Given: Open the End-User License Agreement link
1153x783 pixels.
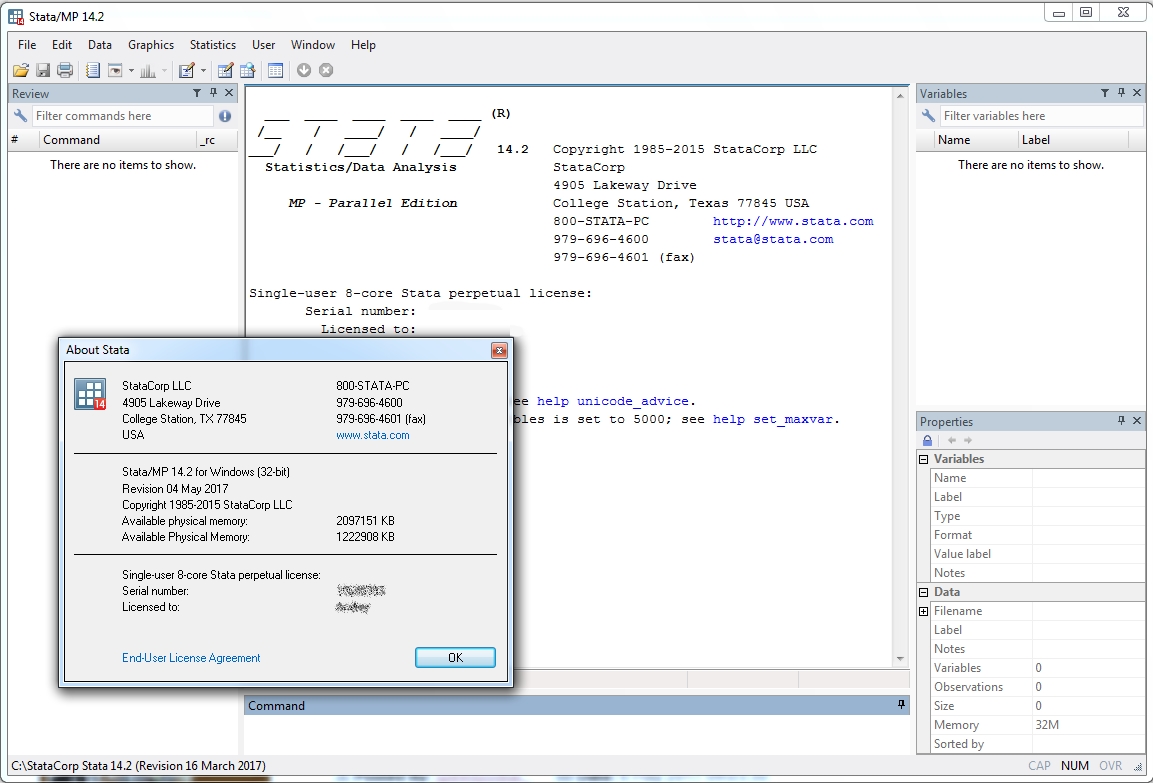Looking at the screenshot, I should tap(191, 658).
